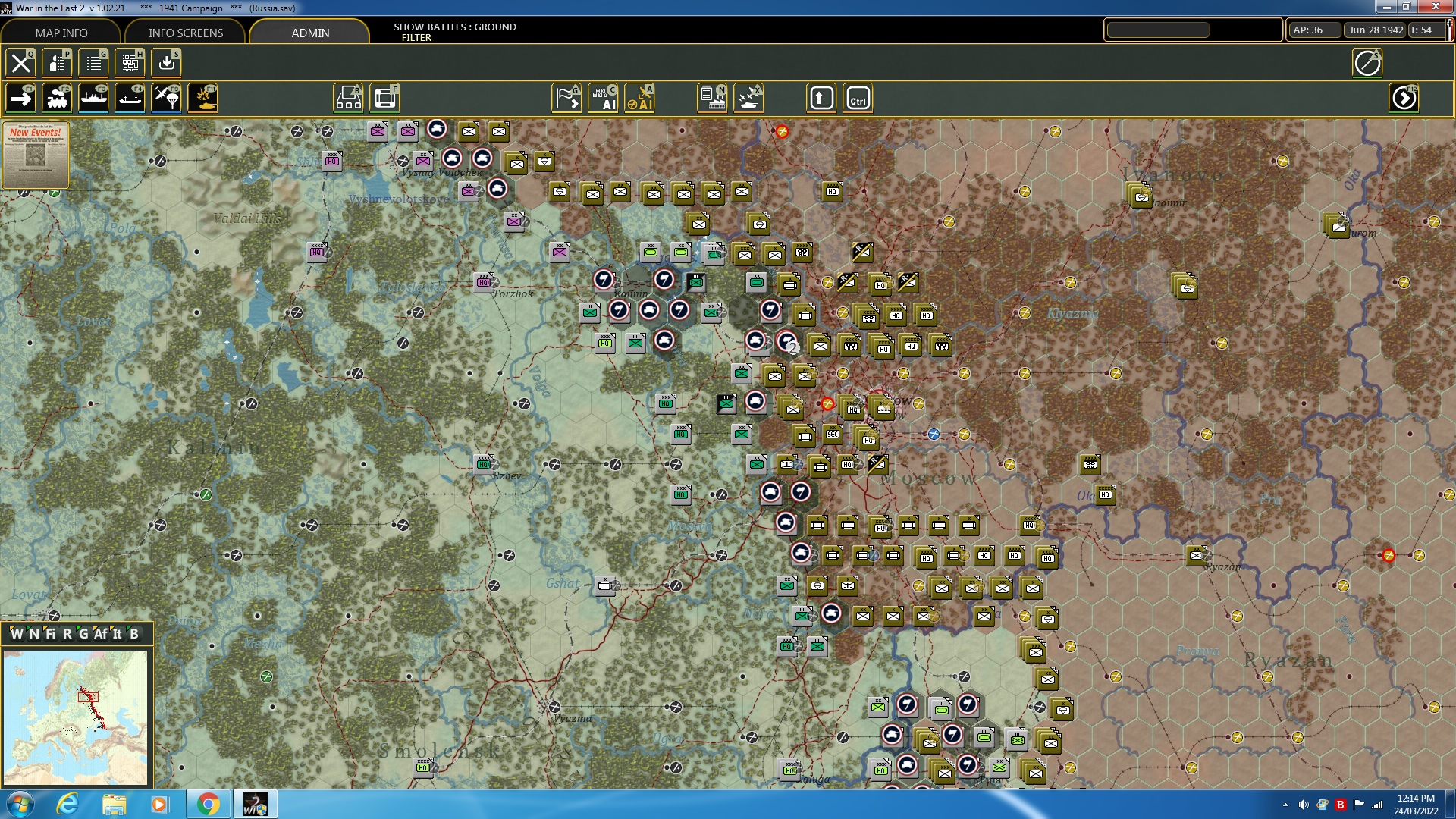
Task: Click the Shift arrow key icon
Action: coord(821,99)
